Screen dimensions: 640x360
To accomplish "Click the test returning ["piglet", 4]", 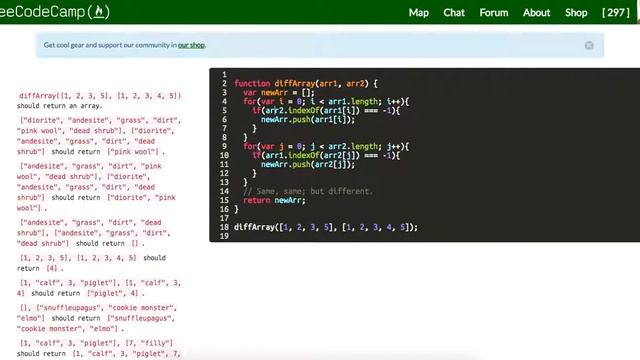I will (99, 288).
